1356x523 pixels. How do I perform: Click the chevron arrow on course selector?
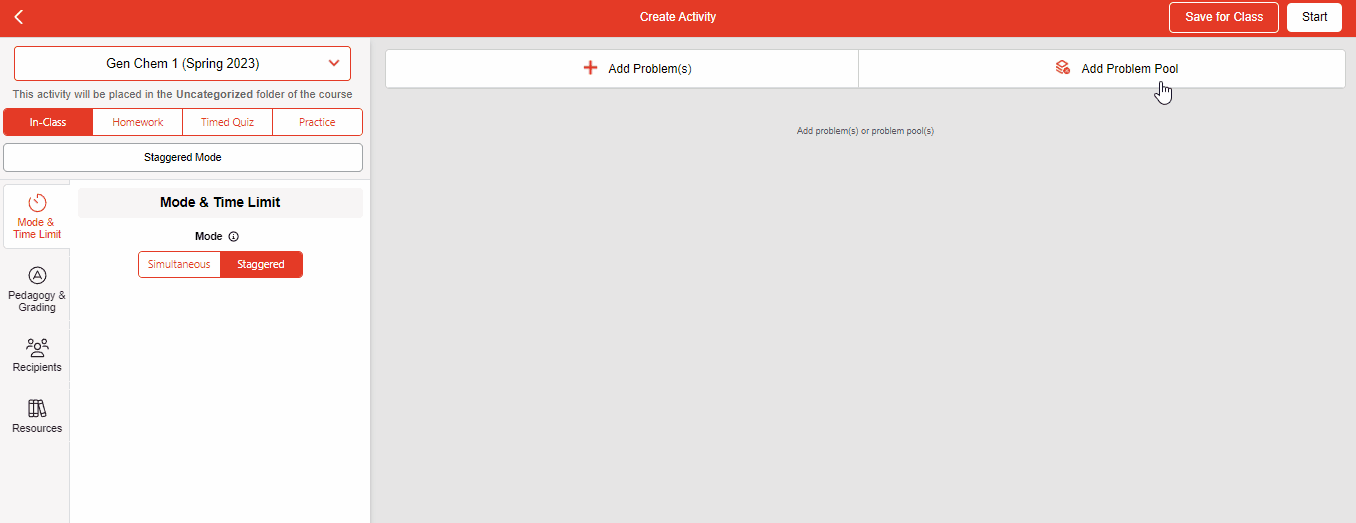334,63
